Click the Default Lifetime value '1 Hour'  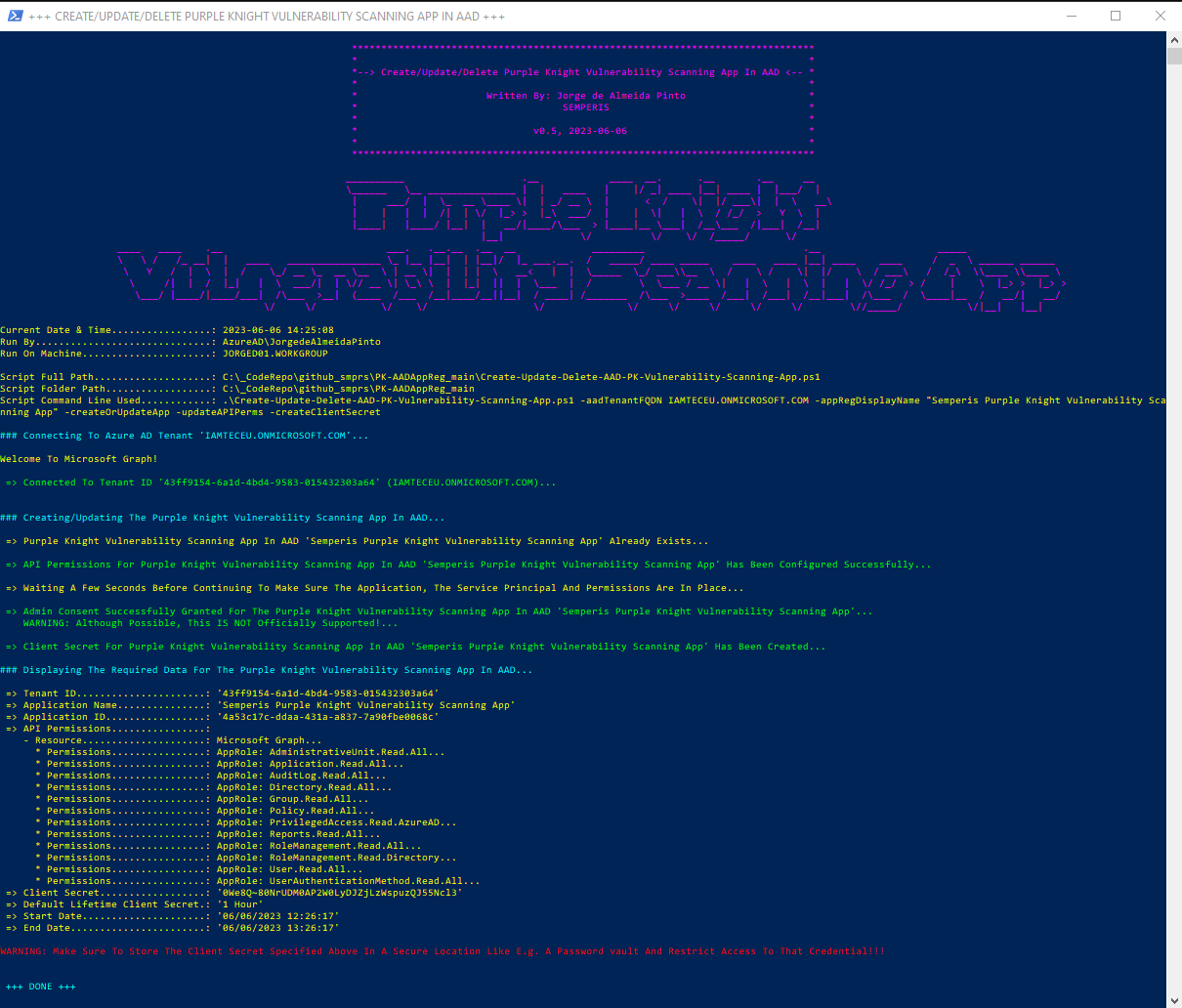pyautogui.click(x=239, y=904)
